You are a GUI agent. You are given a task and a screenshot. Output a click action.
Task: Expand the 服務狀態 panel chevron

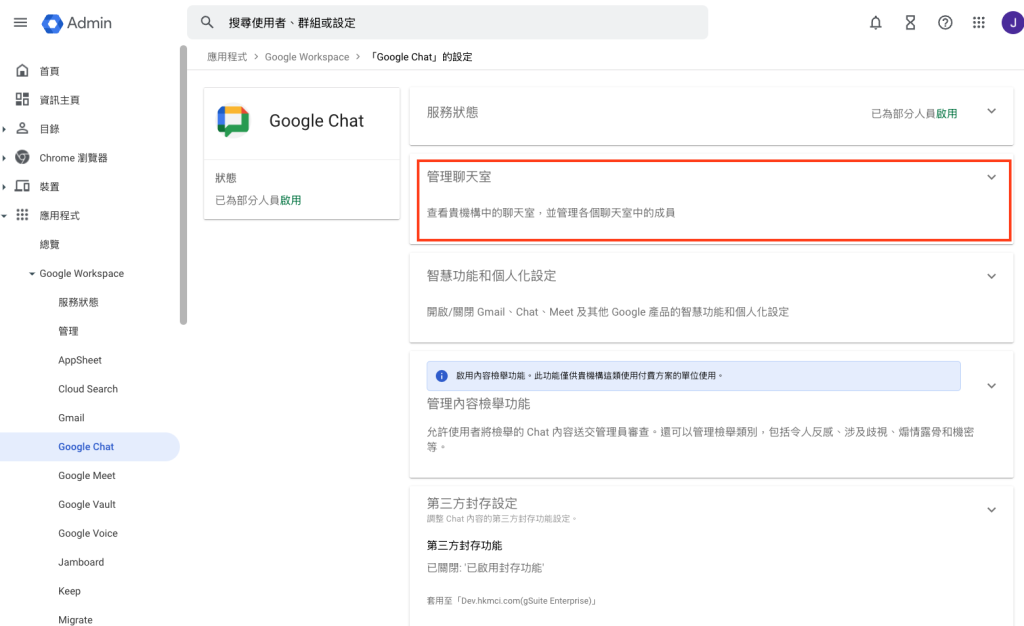pos(991,111)
